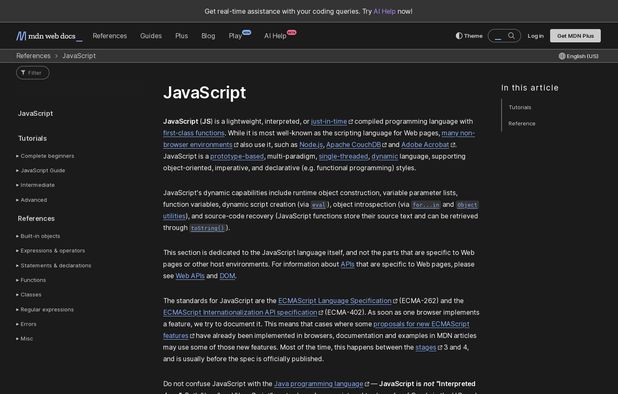
Task: Expand the JavaScript Guide section
Action: click(x=41, y=171)
